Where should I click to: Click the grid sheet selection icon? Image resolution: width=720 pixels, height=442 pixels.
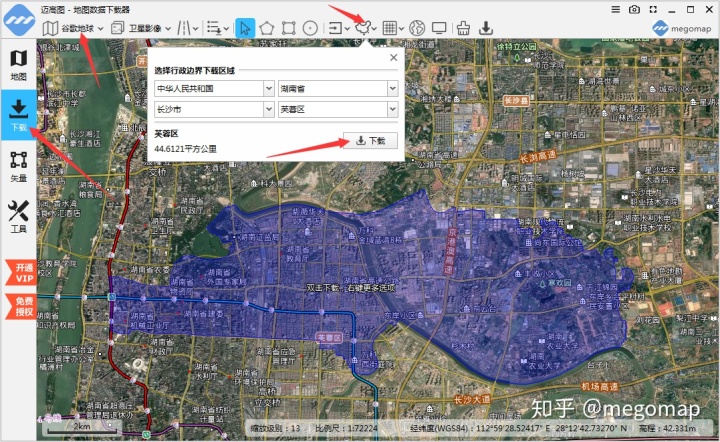pos(389,28)
